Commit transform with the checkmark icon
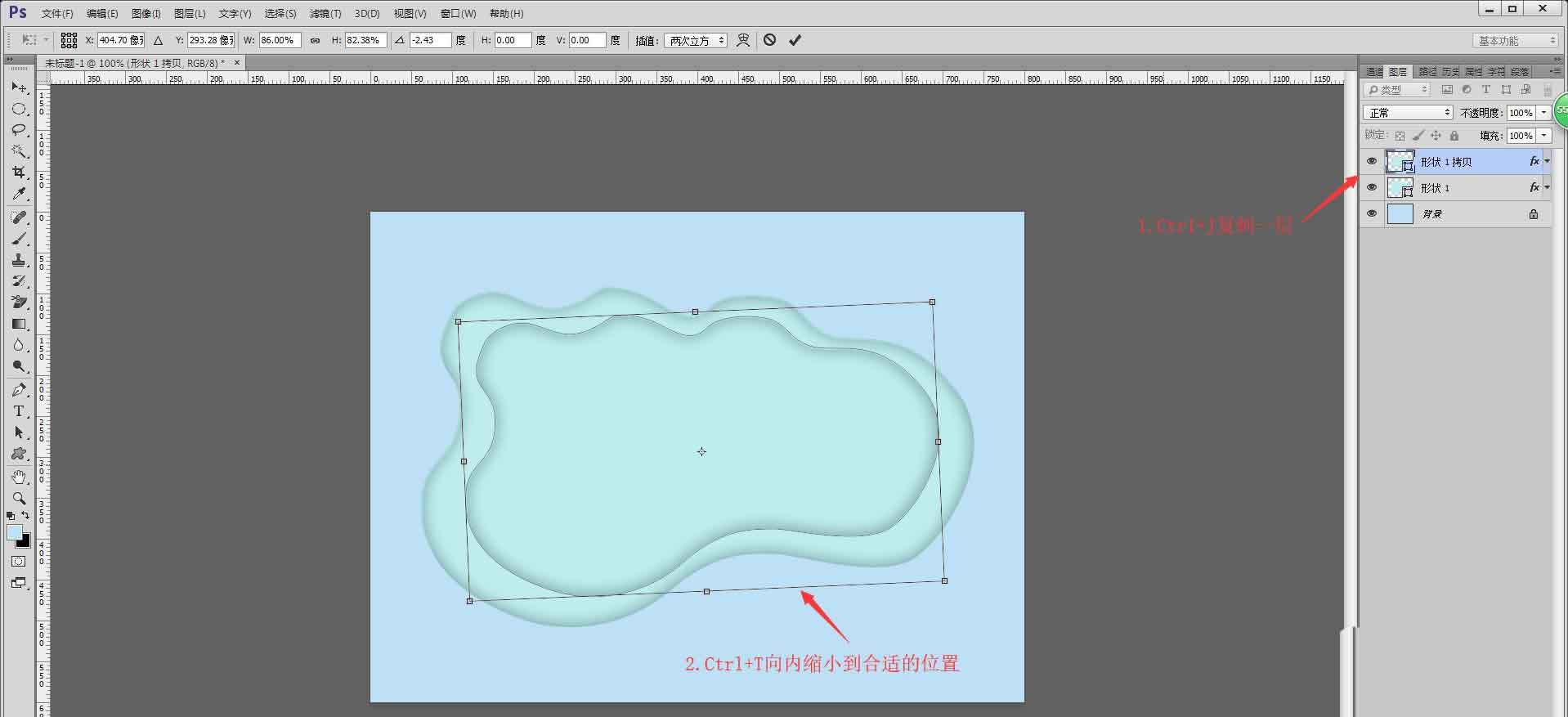 tap(795, 40)
